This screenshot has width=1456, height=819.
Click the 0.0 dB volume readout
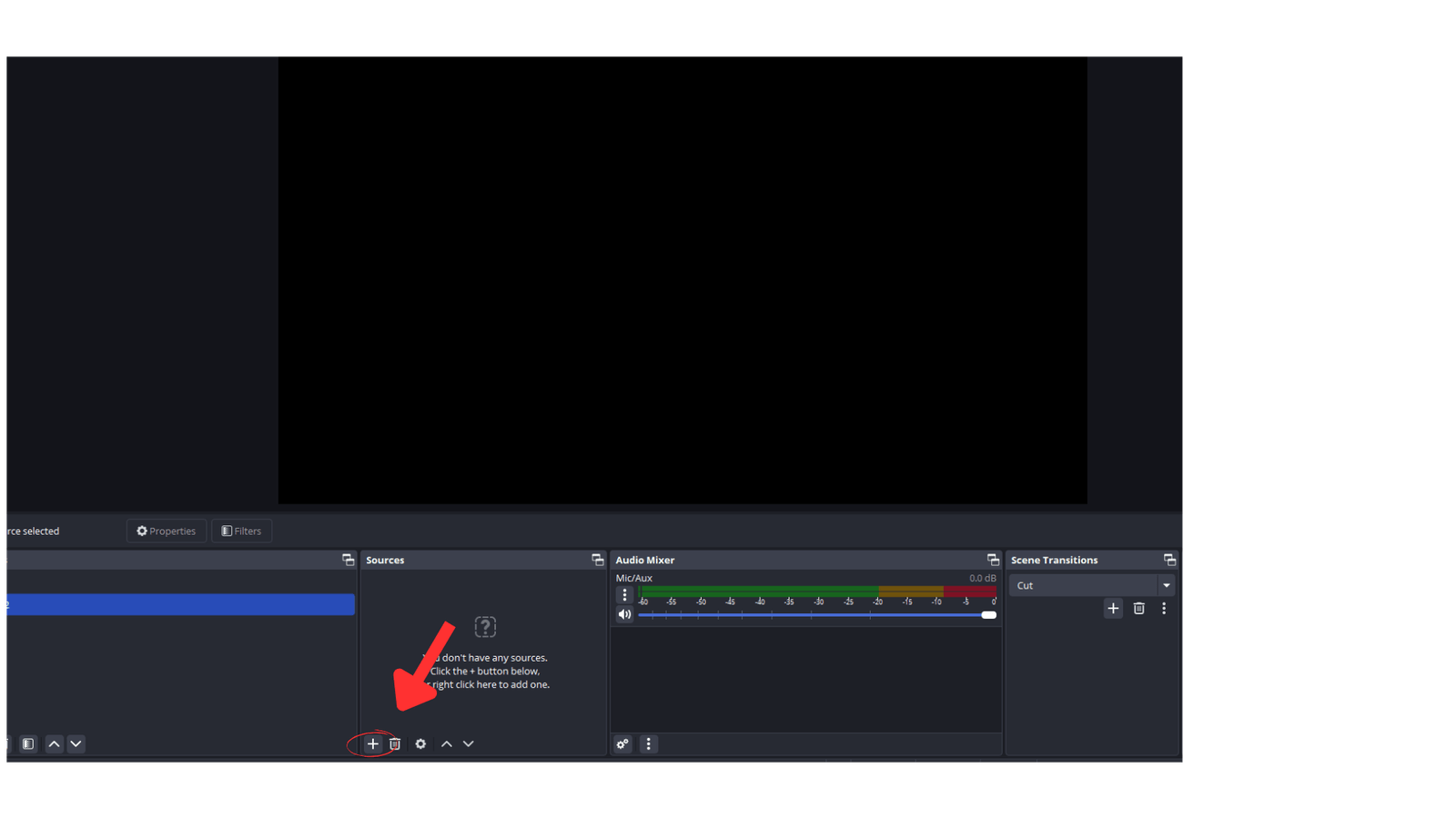pos(982,578)
